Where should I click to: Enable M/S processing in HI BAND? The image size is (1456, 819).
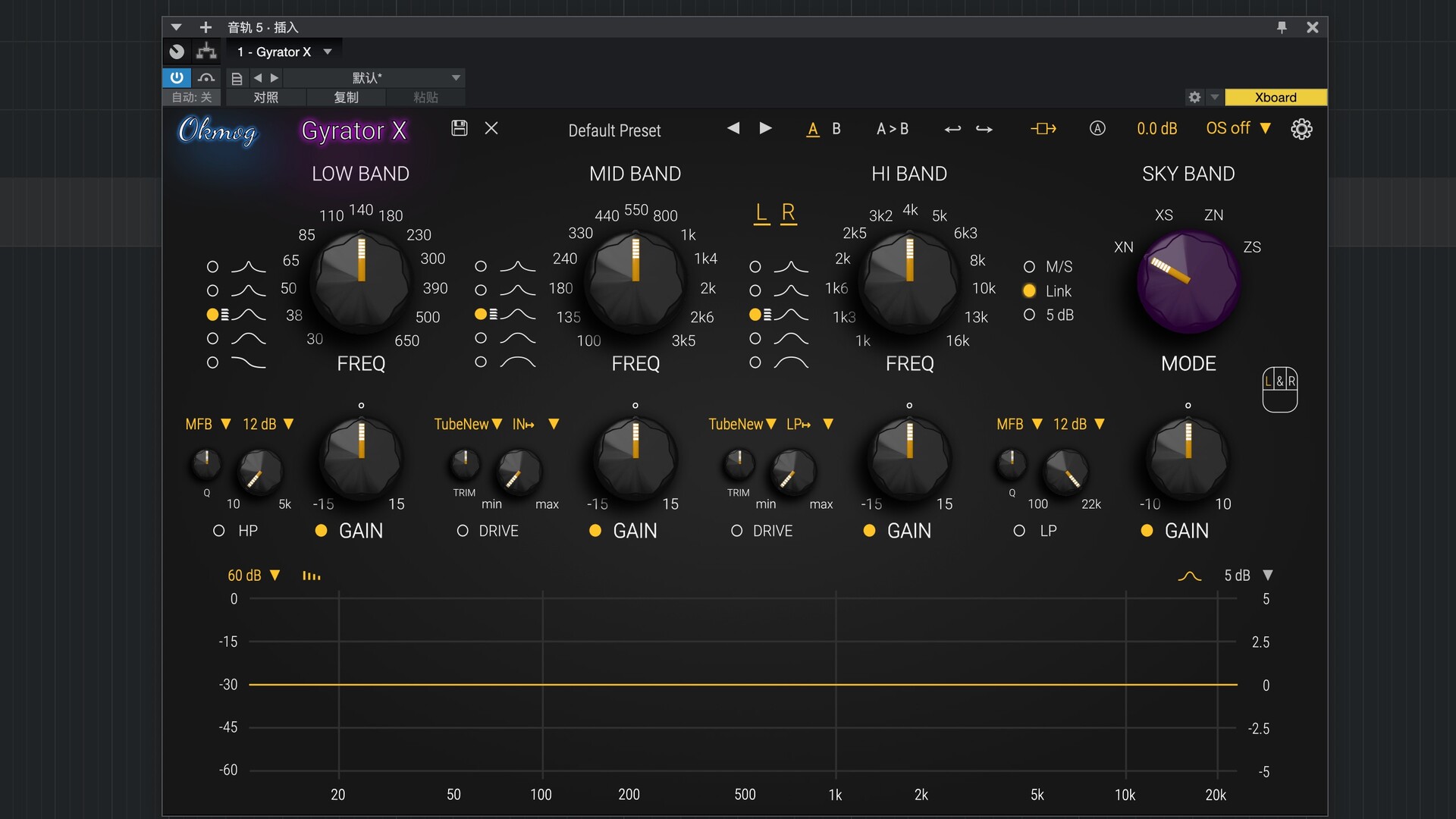coord(1030,266)
